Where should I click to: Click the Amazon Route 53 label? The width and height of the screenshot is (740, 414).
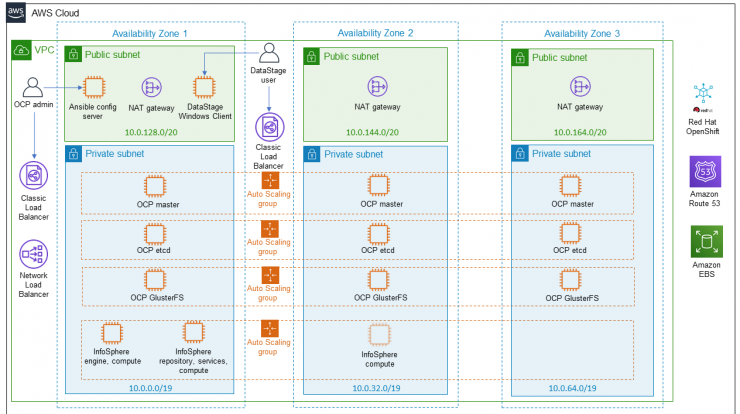[704, 199]
